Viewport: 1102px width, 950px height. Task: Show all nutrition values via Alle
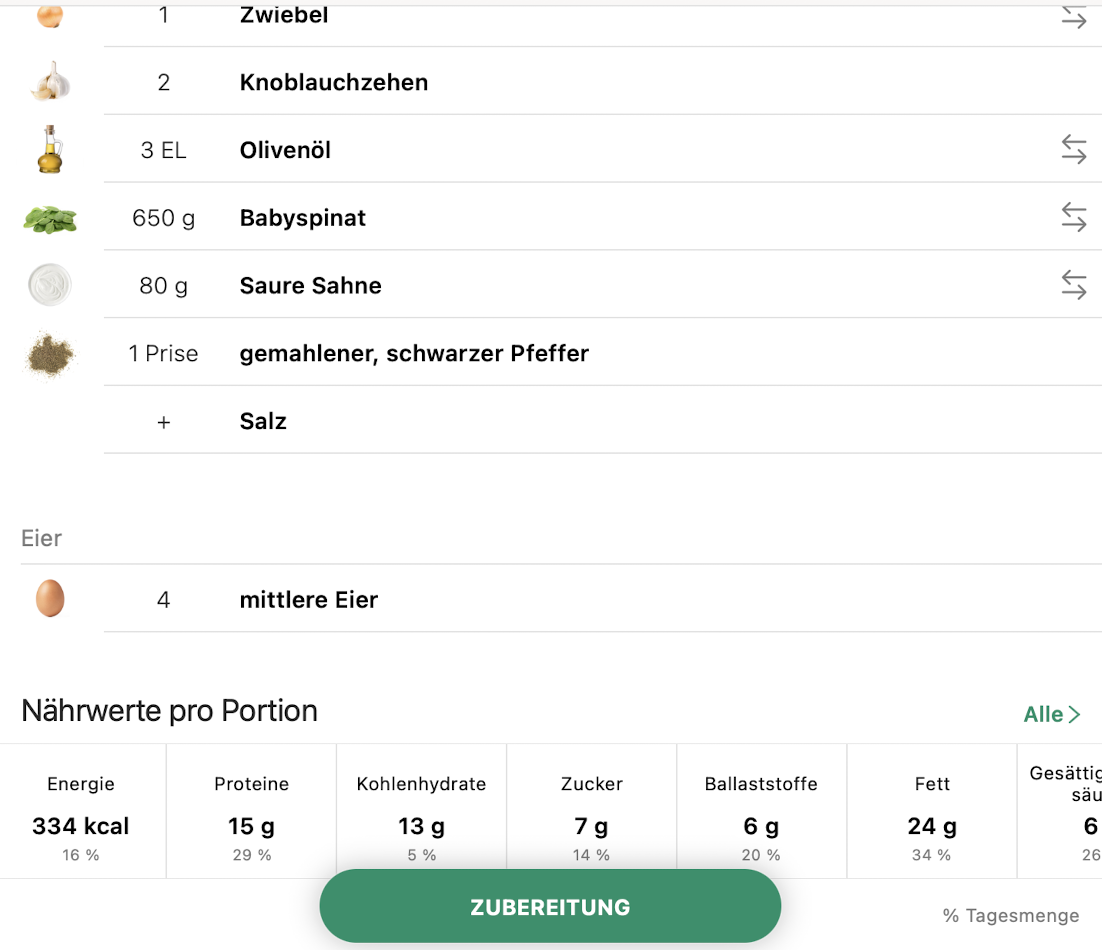pyautogui.click(x=1043, y=714)
